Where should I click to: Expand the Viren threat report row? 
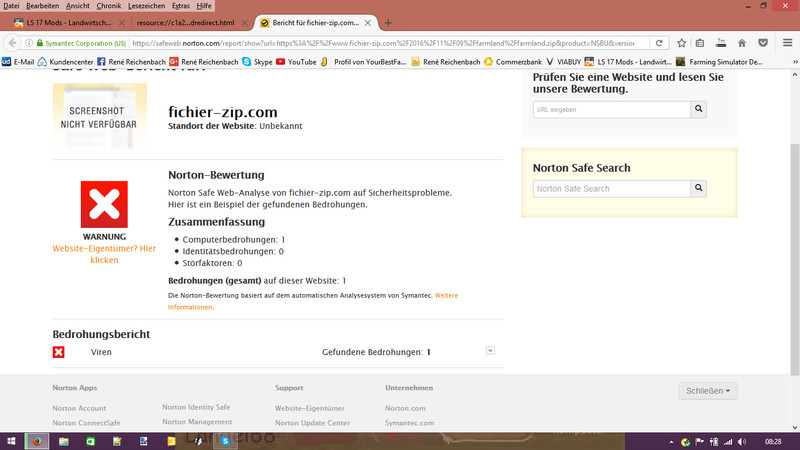point(490,351)
